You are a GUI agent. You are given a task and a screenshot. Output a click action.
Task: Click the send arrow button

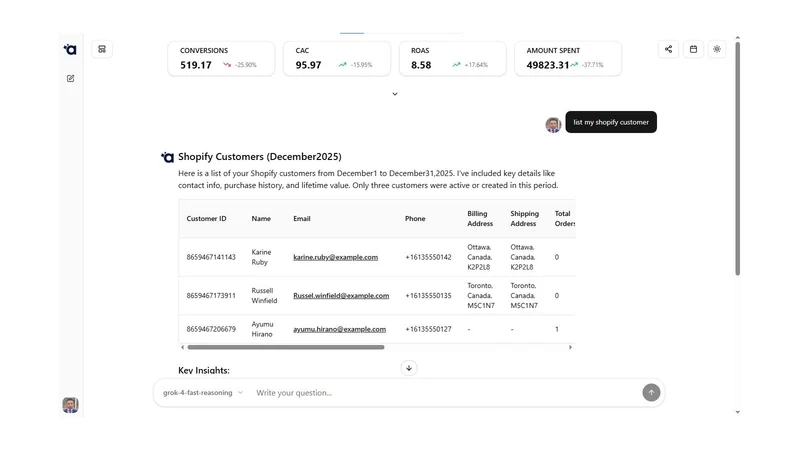click(x=651, y=392)
